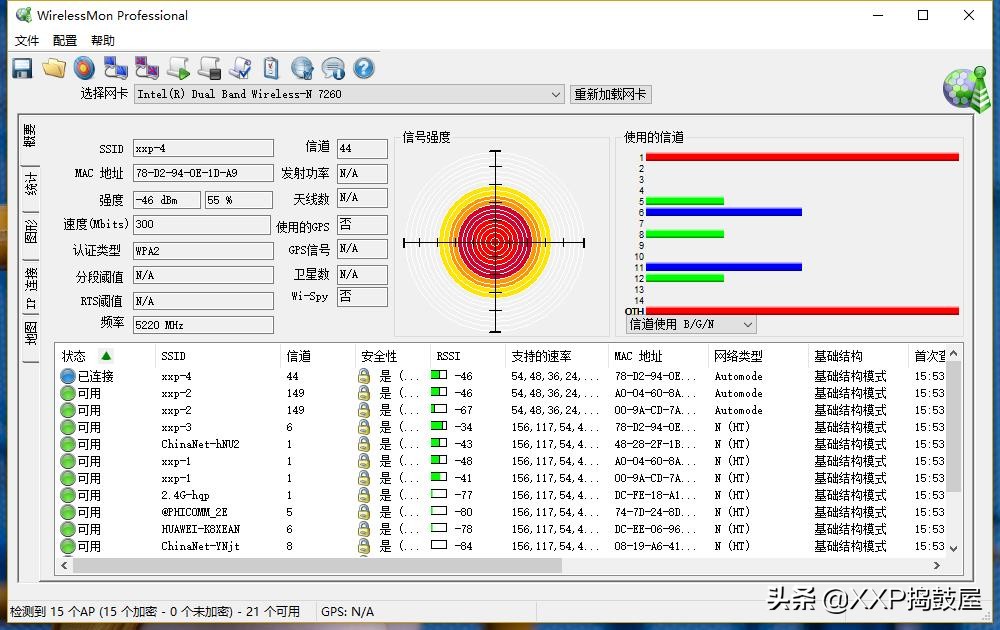Open the clipboard report icon
The height and width of the screenshot is (630, 1000).
pyautogui.click(x=270, y=67)
